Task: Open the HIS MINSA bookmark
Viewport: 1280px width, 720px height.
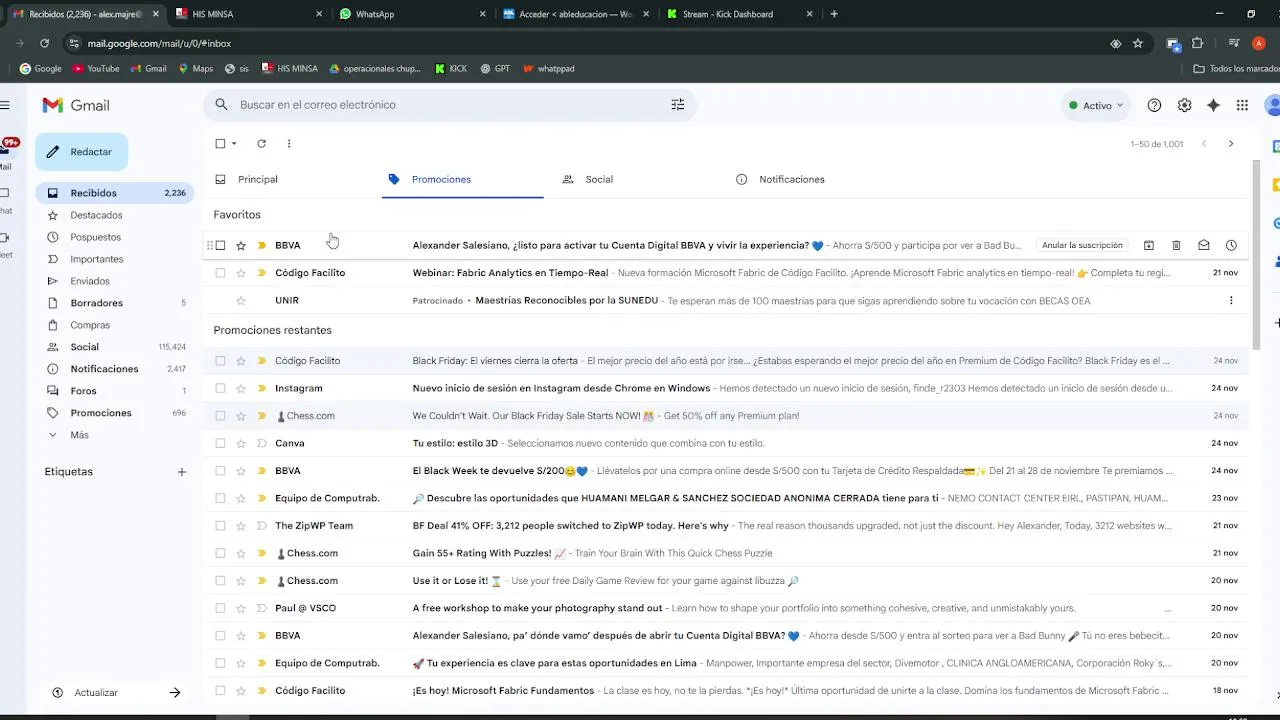Action: [290, 69]
